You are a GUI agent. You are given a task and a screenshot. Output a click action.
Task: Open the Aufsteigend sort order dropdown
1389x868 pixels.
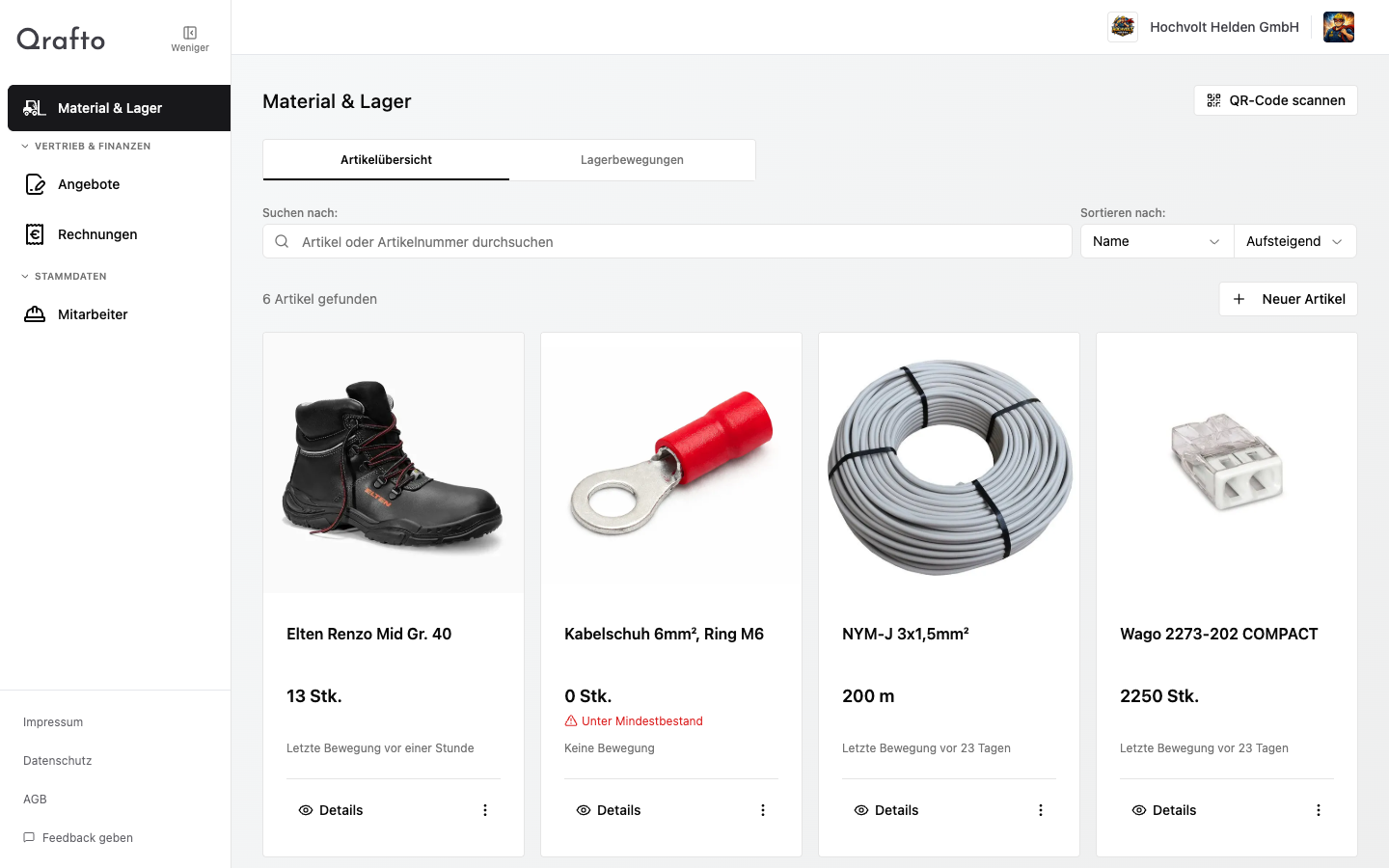1294,241
